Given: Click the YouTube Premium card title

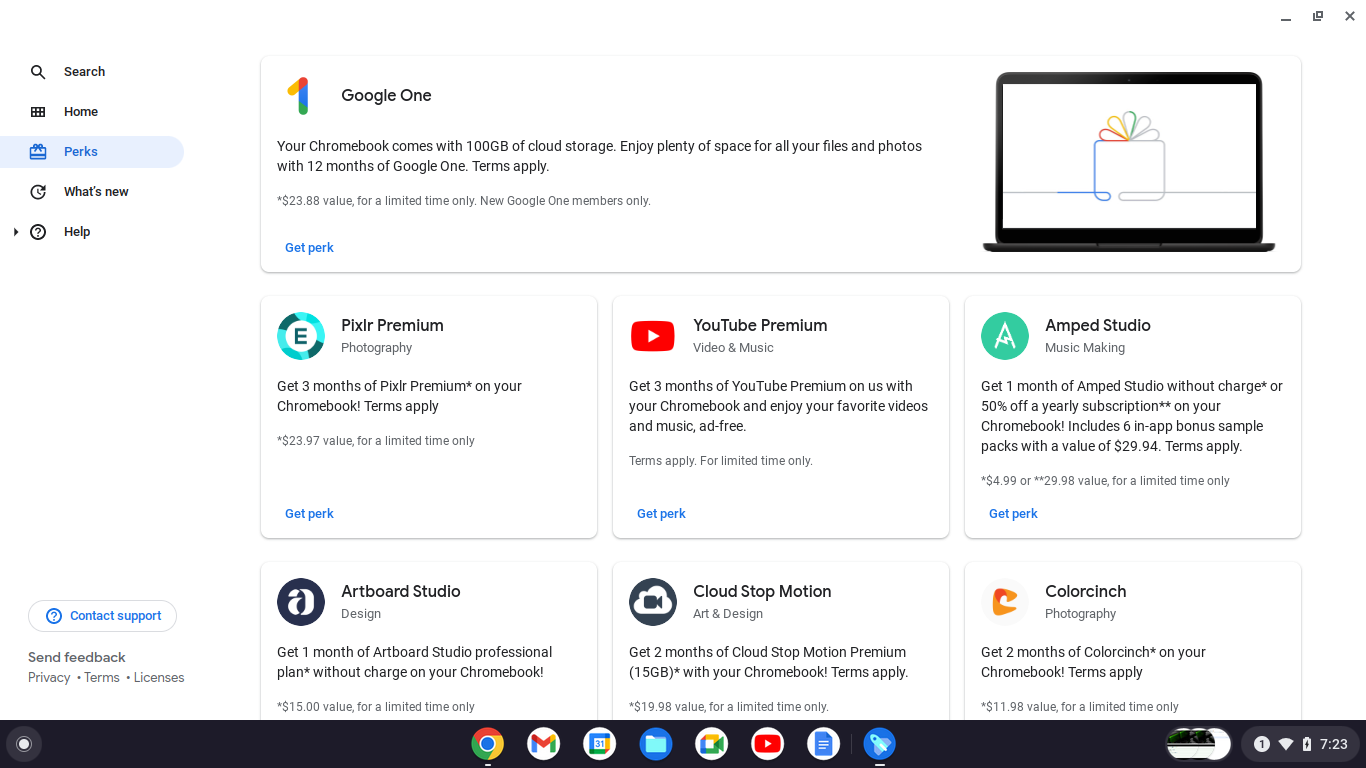Looking at the screenshot, I should click(x=760, y=326).
